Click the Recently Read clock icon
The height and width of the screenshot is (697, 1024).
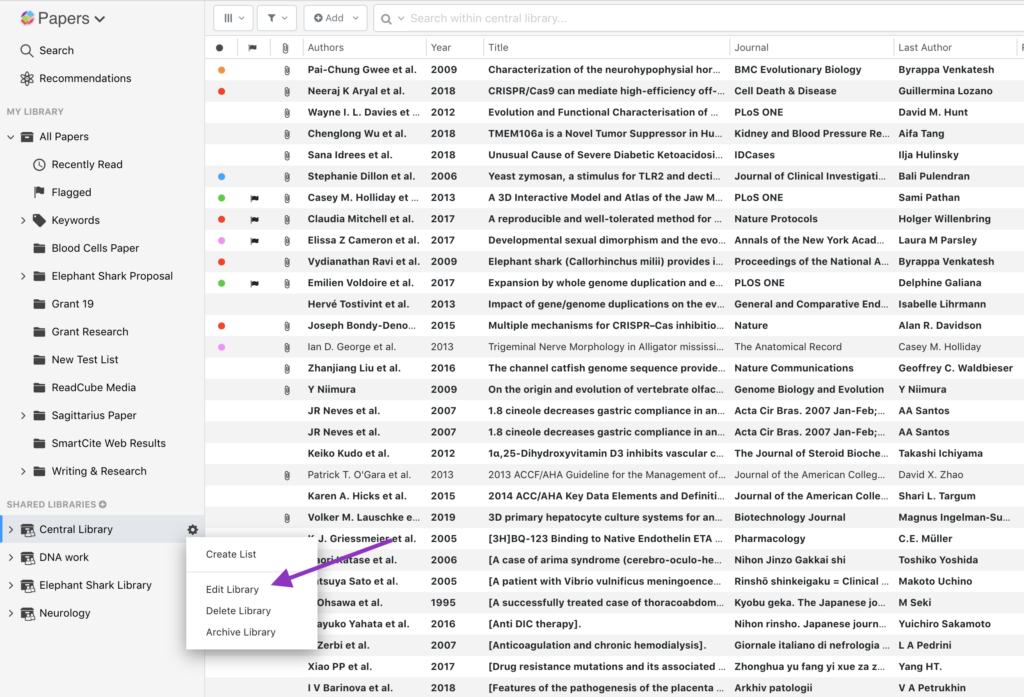(x=39, y=165)
